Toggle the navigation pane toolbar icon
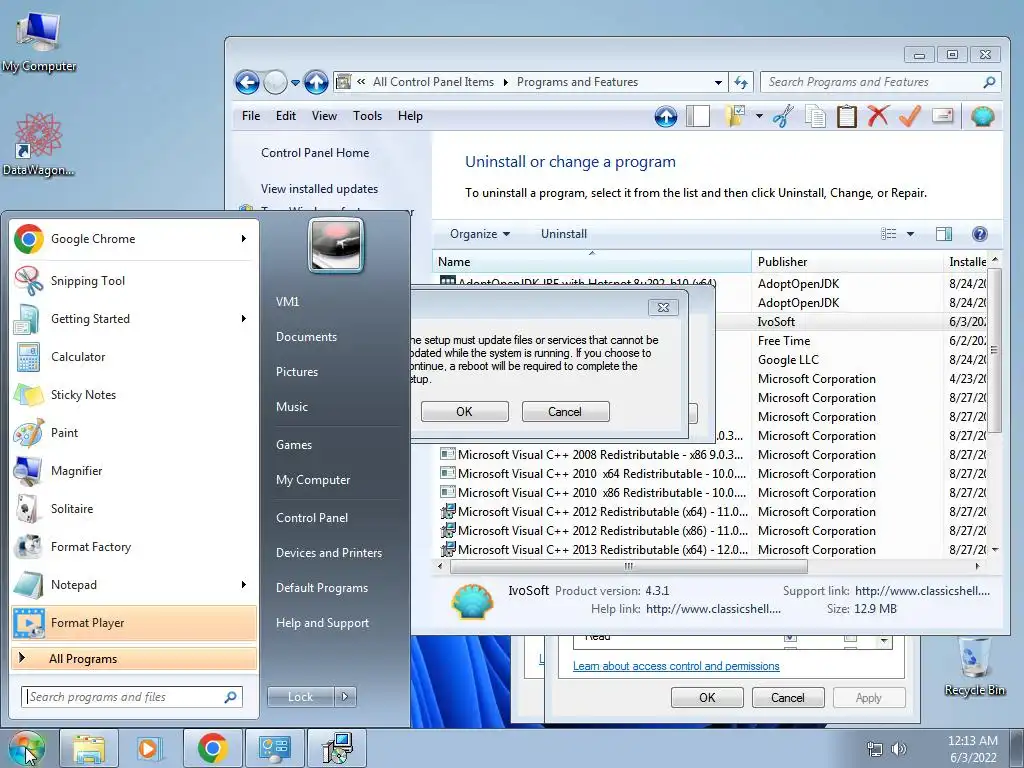The width and height of the screenshot is (1024, 768). click(x=697, y=116)
